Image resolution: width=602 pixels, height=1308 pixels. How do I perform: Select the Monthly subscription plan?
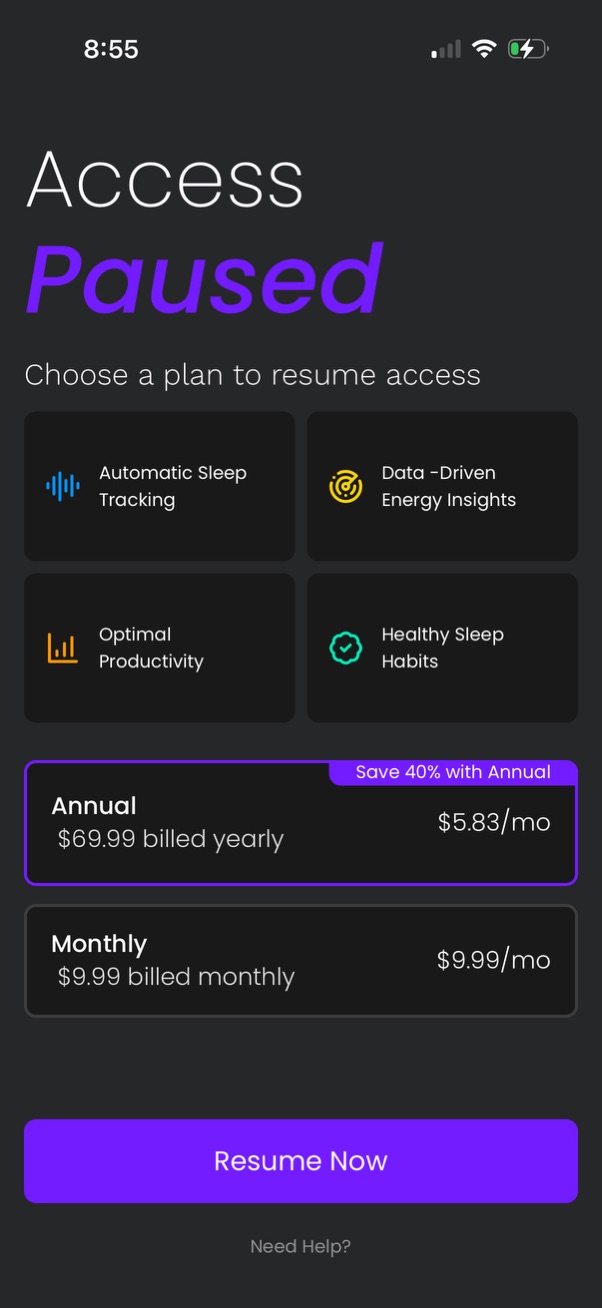click(x=300, y=960)
